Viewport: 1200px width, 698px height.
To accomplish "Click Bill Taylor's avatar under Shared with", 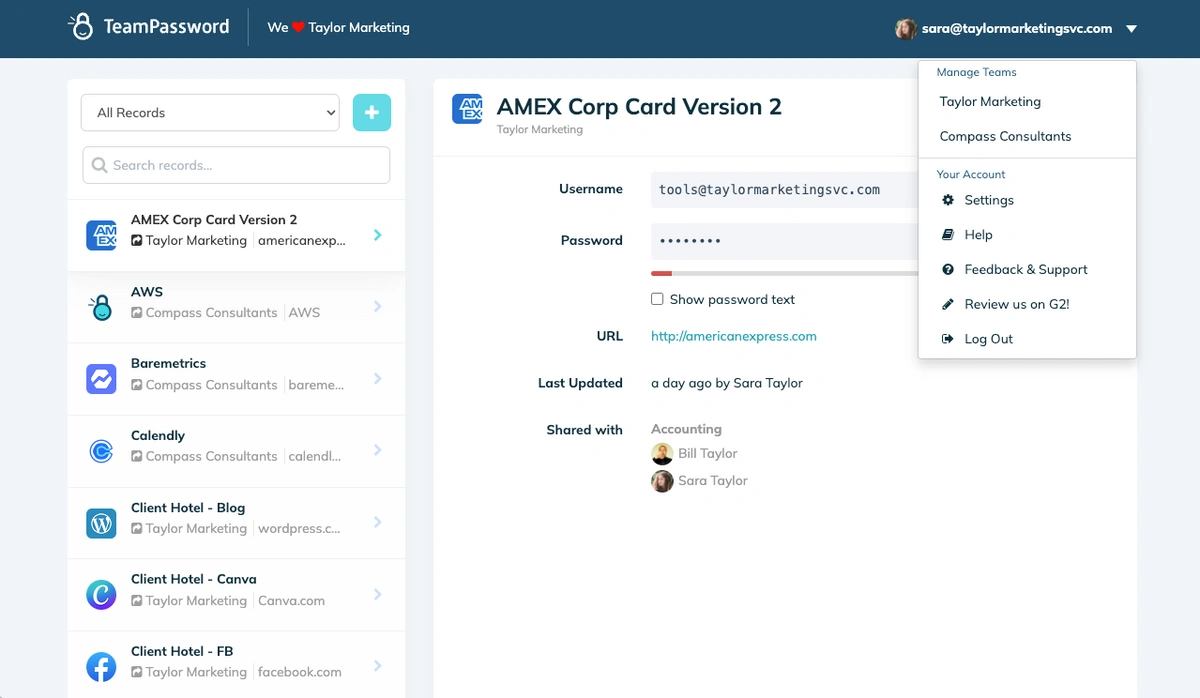I will 662,454.
